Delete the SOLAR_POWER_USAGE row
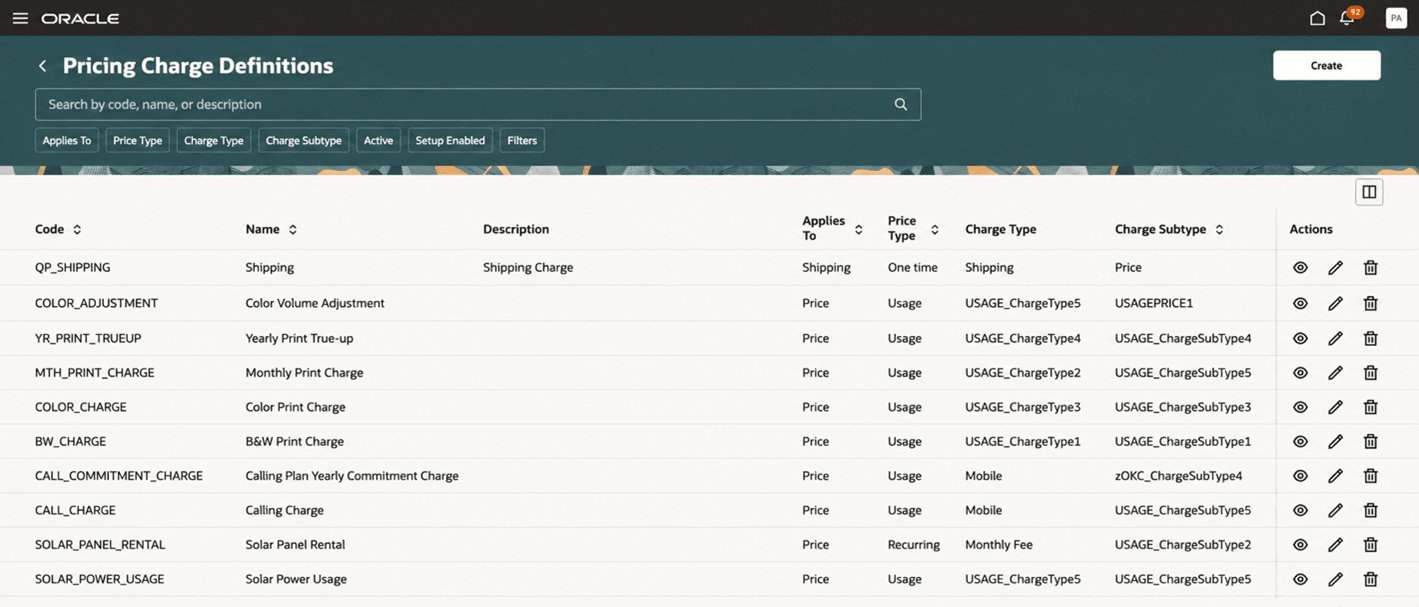This screenshot has height=607, width=1419. [x=1371, y=579]
